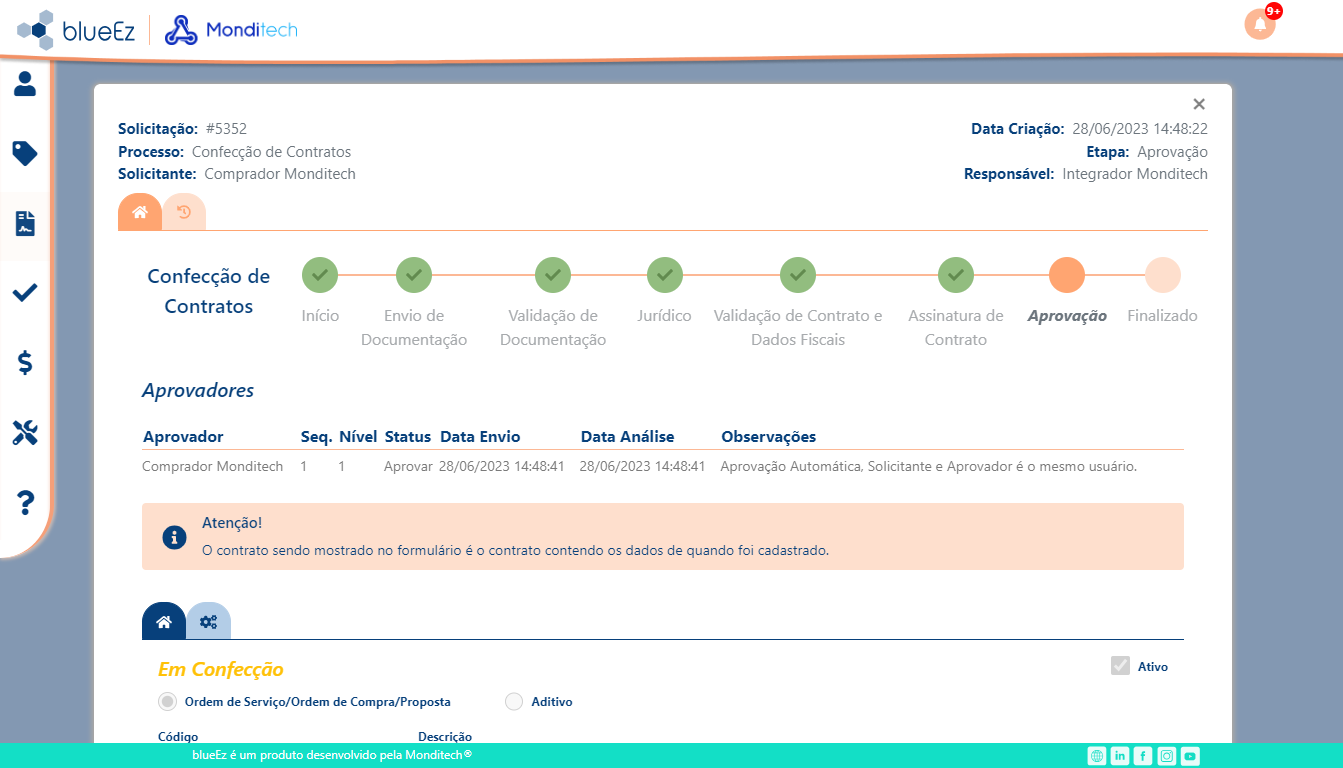Click the Aprovador column header
The width and height of the screenshot is (1343, 768).
[x=183, y=437]
